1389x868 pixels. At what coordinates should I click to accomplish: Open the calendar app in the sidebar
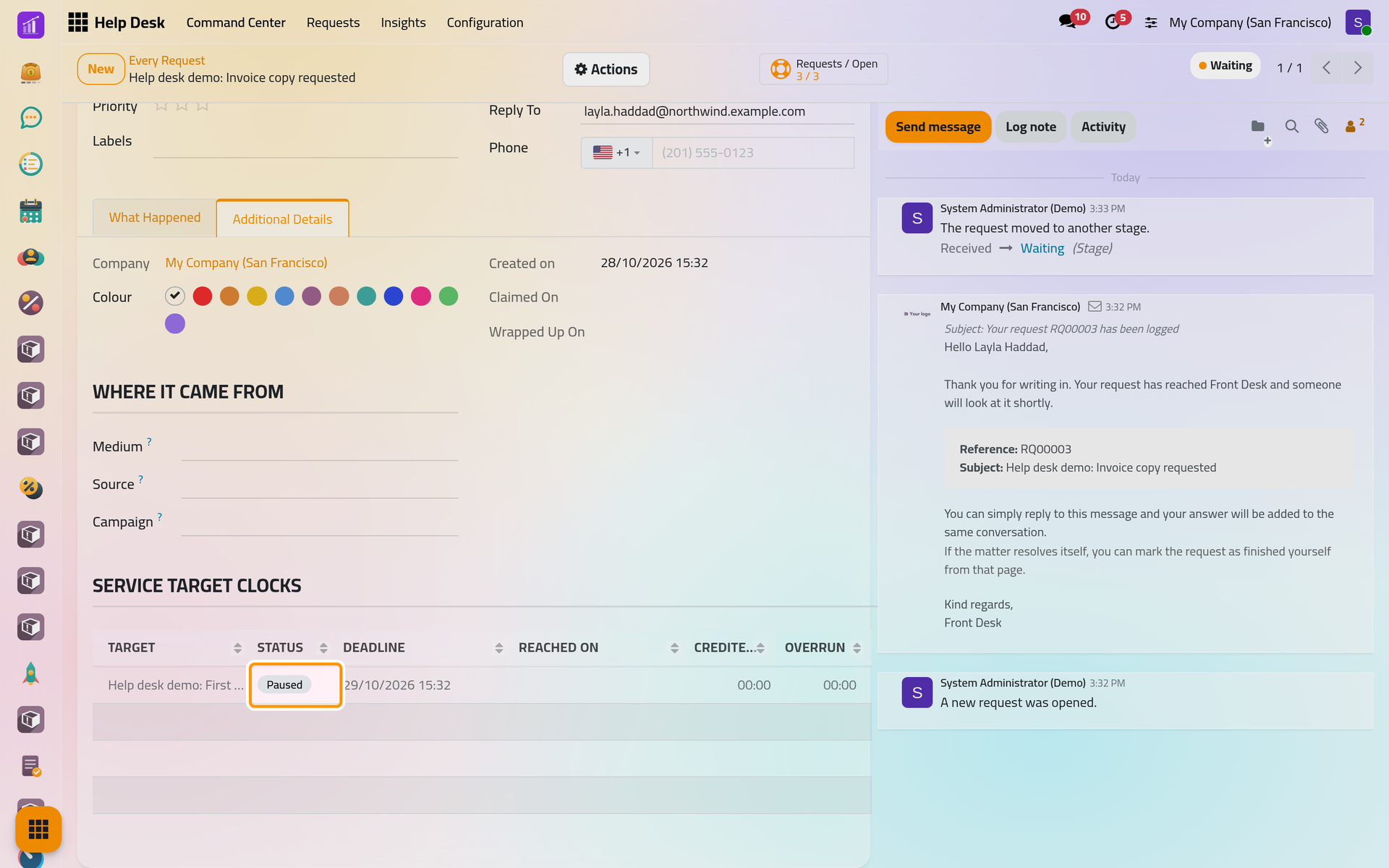[30, 210]
